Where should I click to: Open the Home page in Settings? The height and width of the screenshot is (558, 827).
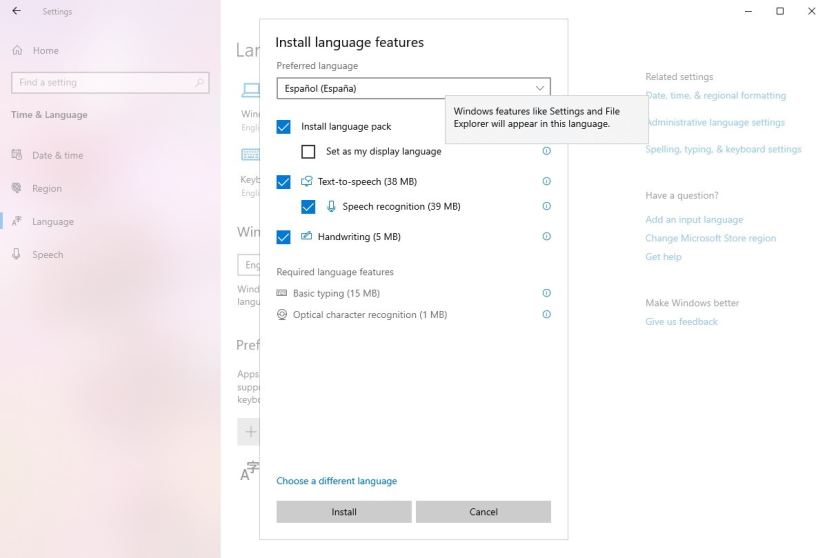[36, 51]
